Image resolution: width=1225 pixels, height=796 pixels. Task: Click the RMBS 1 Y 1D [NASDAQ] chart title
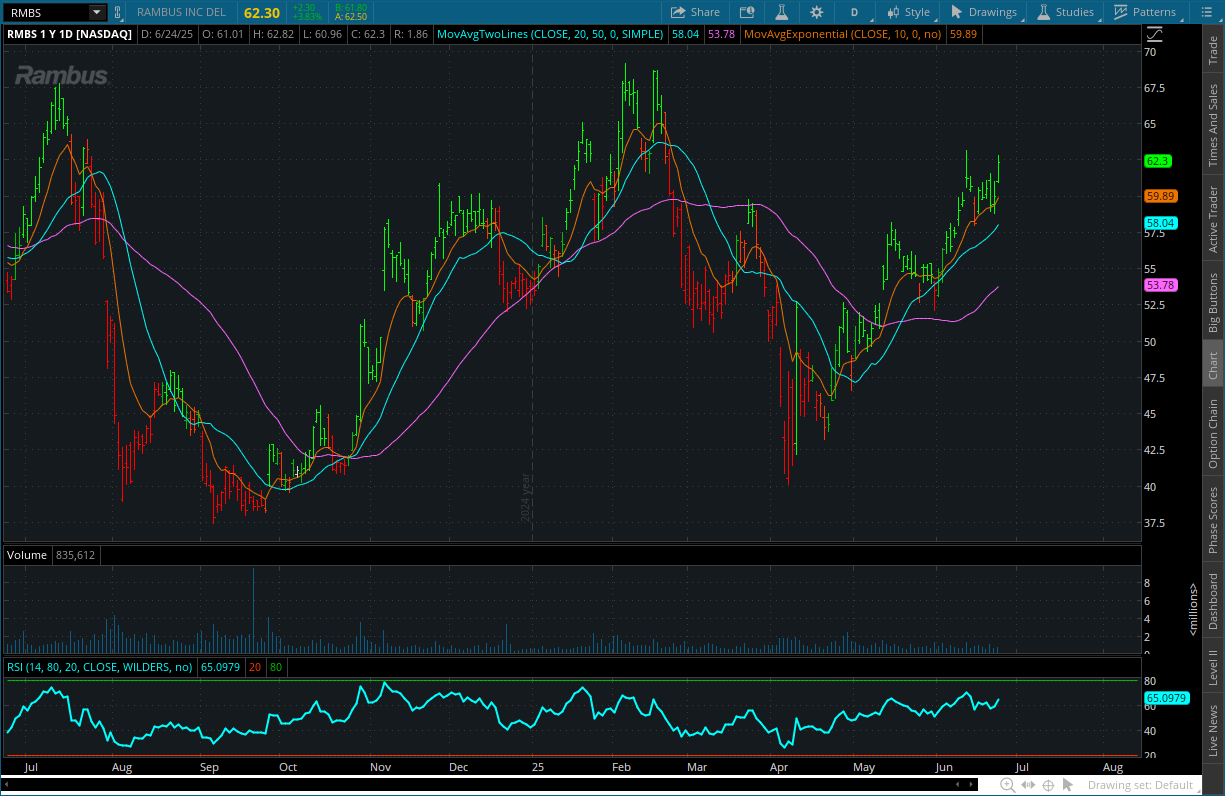click(69, 33)
